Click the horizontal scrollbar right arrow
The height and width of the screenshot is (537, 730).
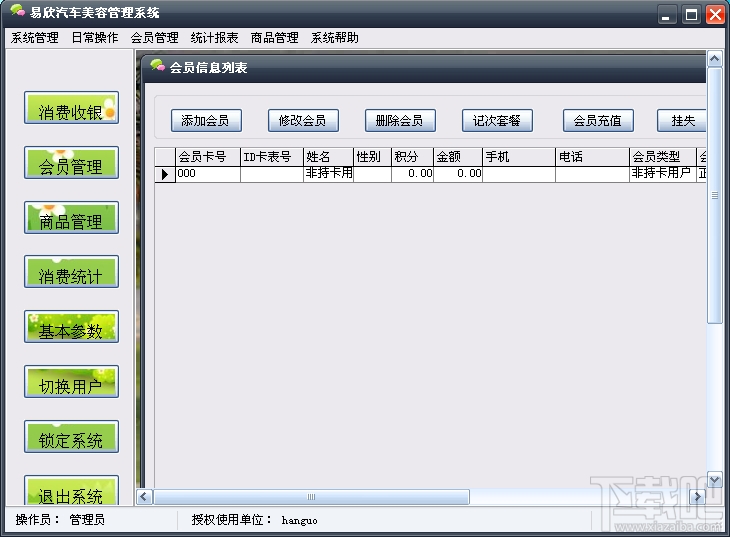tap(696, 497)
